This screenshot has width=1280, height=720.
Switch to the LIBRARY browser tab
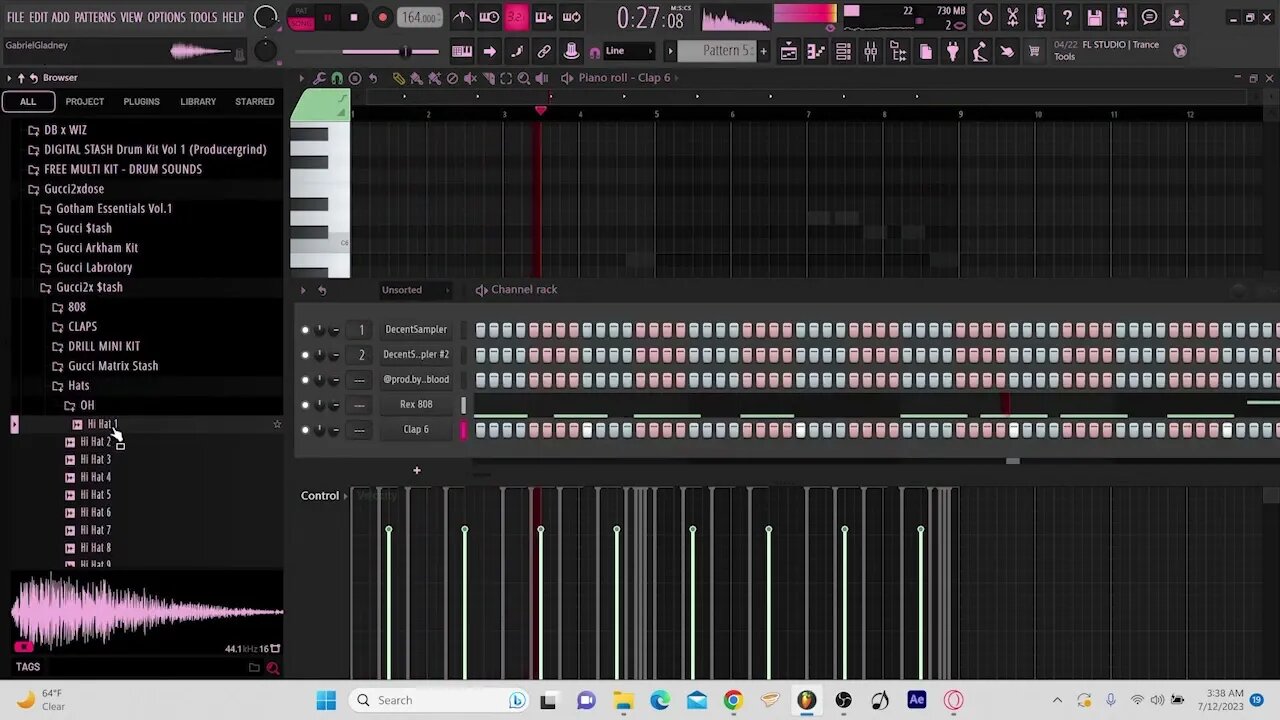click(x=198, y=101)
